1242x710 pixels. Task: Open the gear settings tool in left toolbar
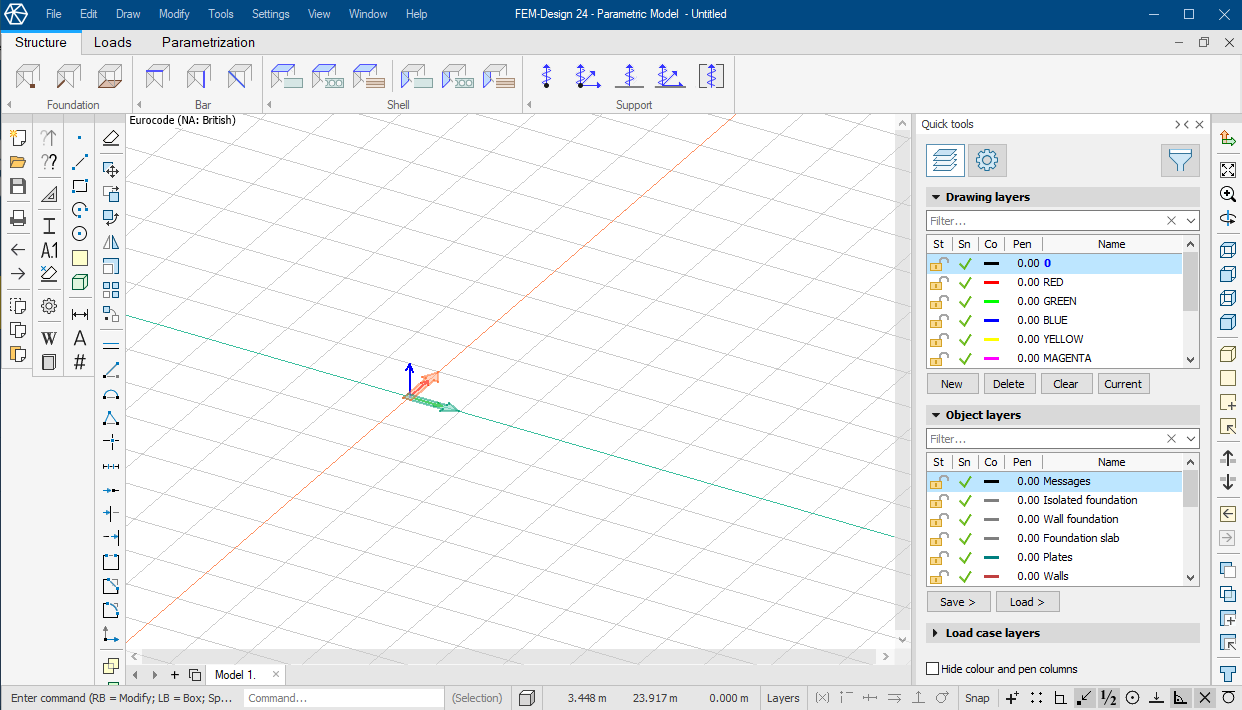click(x=49, y=306)
